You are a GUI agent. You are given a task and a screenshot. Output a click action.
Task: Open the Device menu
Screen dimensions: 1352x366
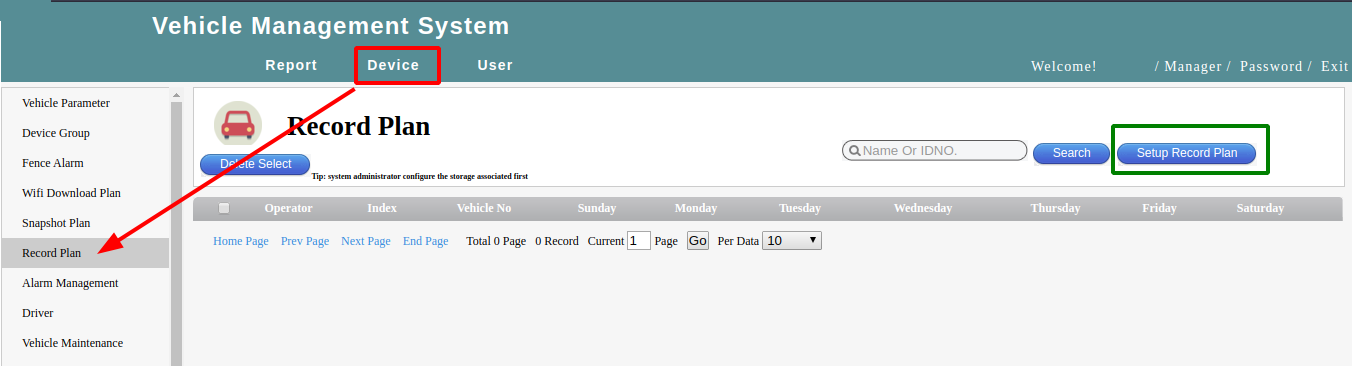pos(394,65)
